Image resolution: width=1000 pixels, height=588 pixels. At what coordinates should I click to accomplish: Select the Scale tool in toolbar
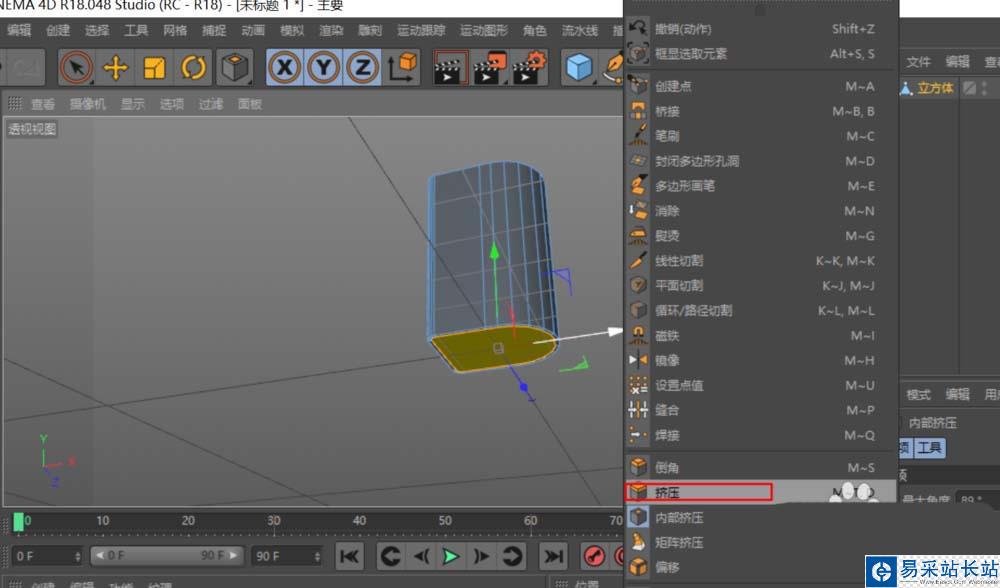click(x=154, y=68)
